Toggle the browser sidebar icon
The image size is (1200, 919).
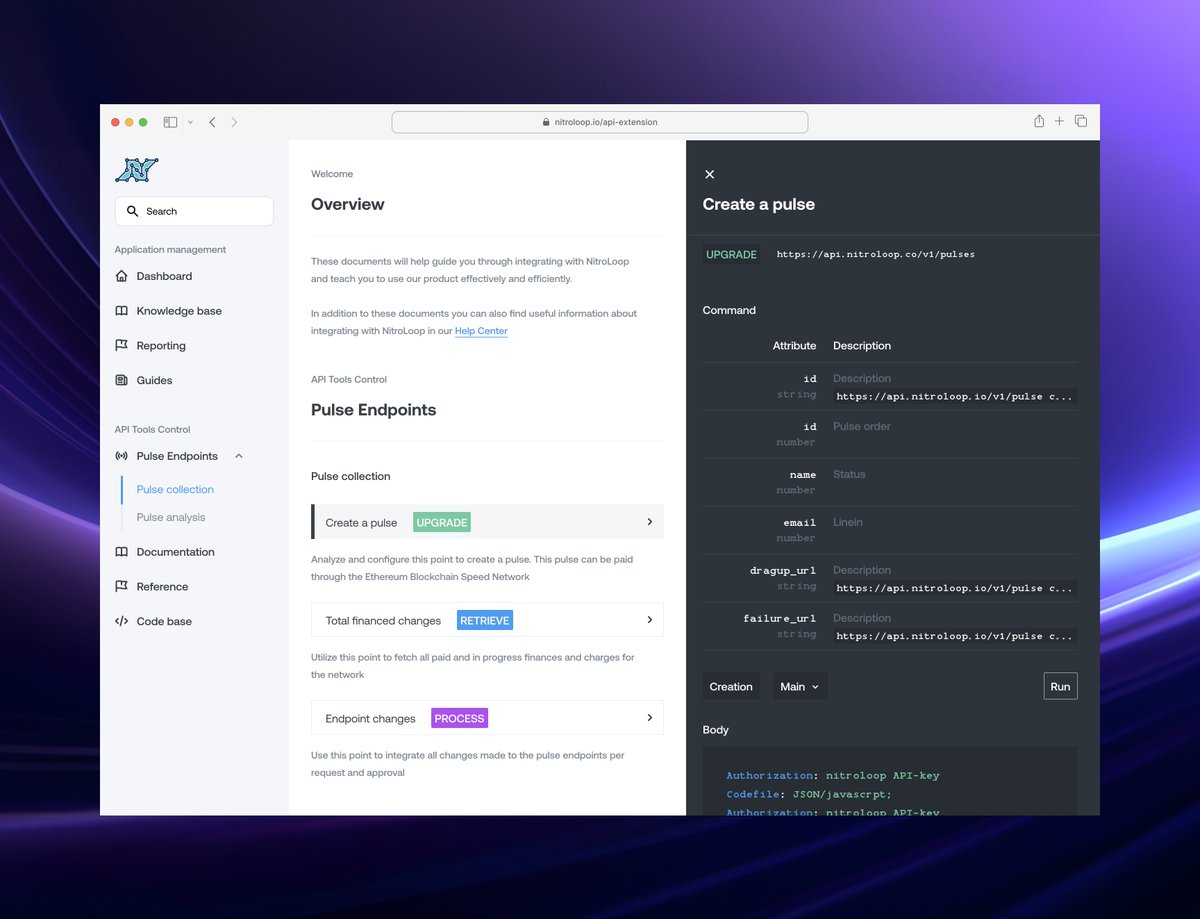point(170,122)
